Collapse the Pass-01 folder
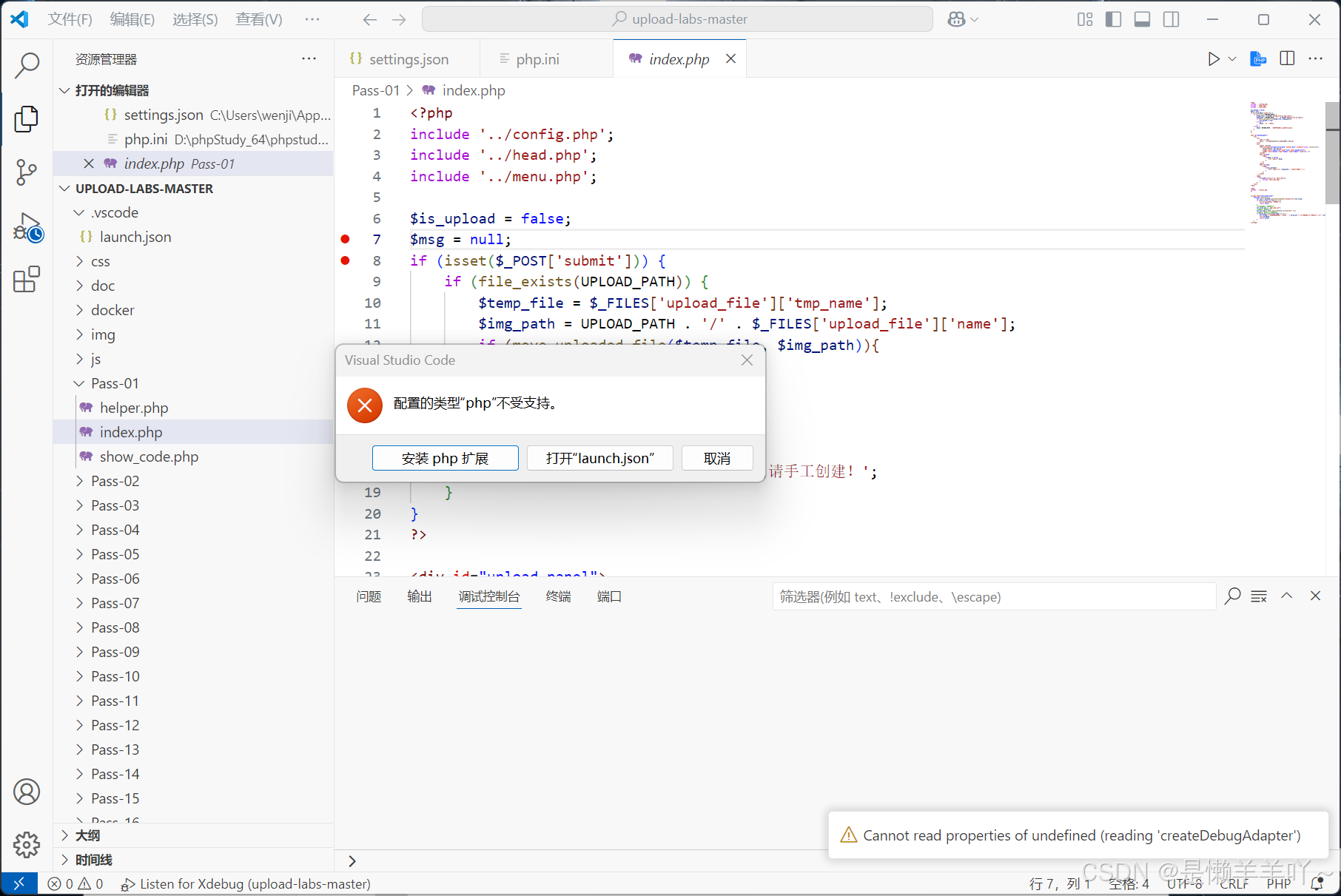Image resolution: width=1341 pixels, height=896 pixels. [79, 383]
